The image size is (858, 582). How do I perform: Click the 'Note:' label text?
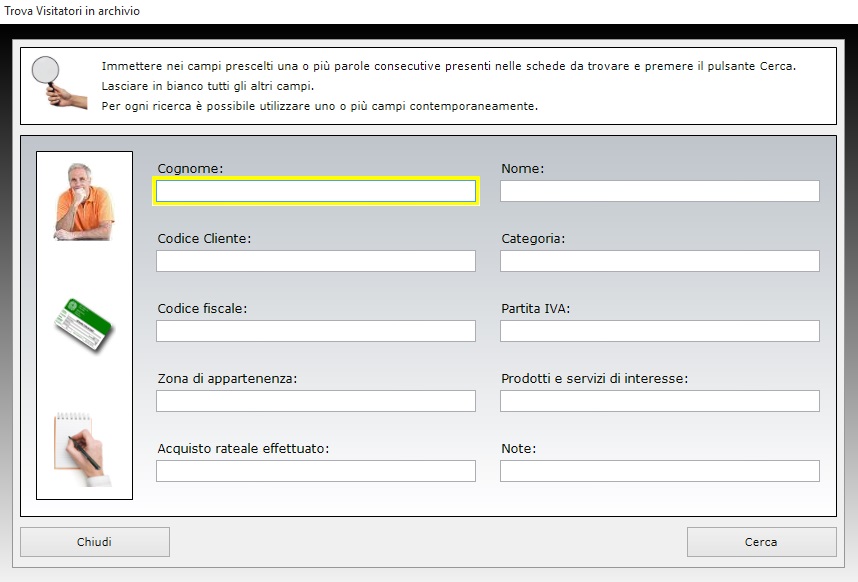click(x=518, y=449)
